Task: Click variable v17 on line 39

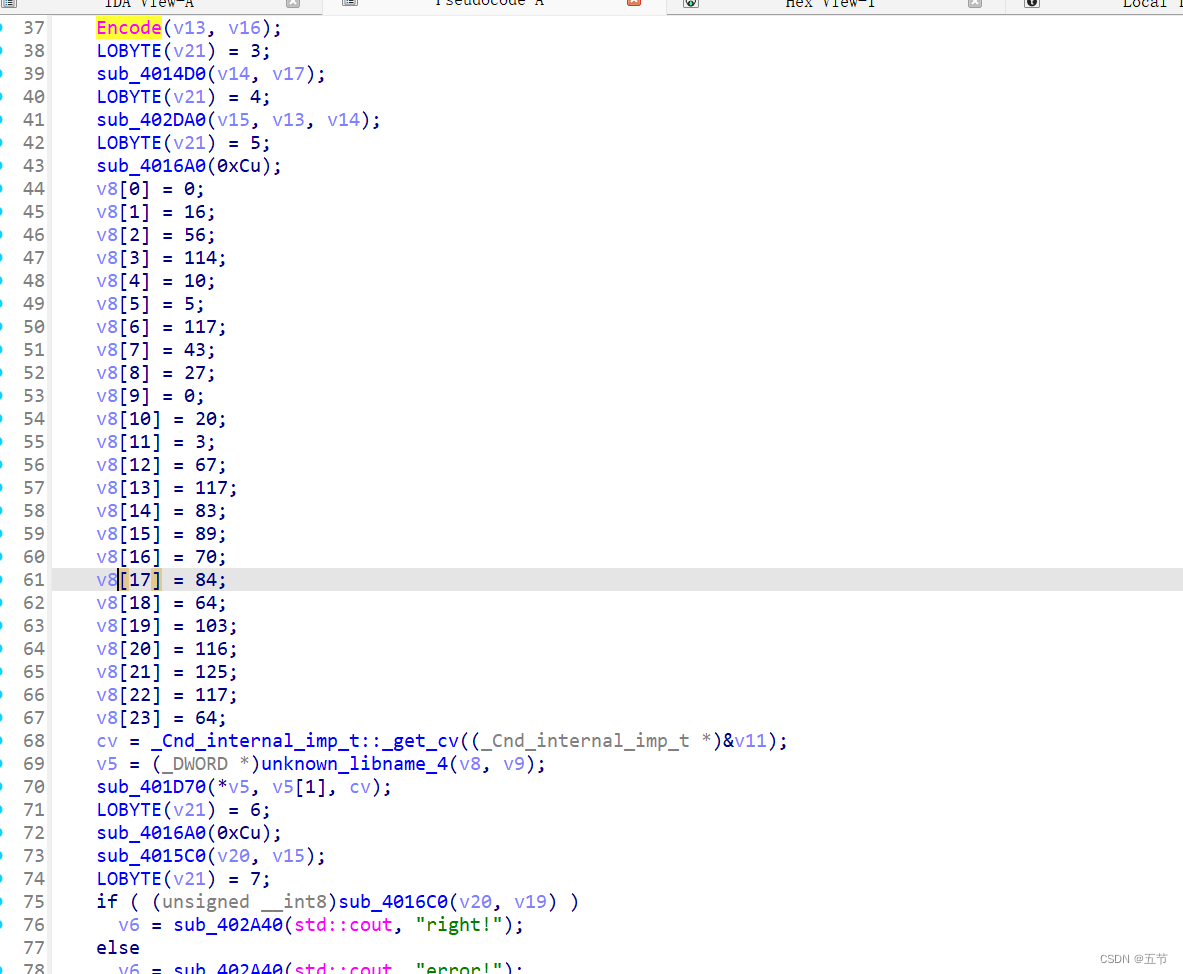Action: click(288, 74)
